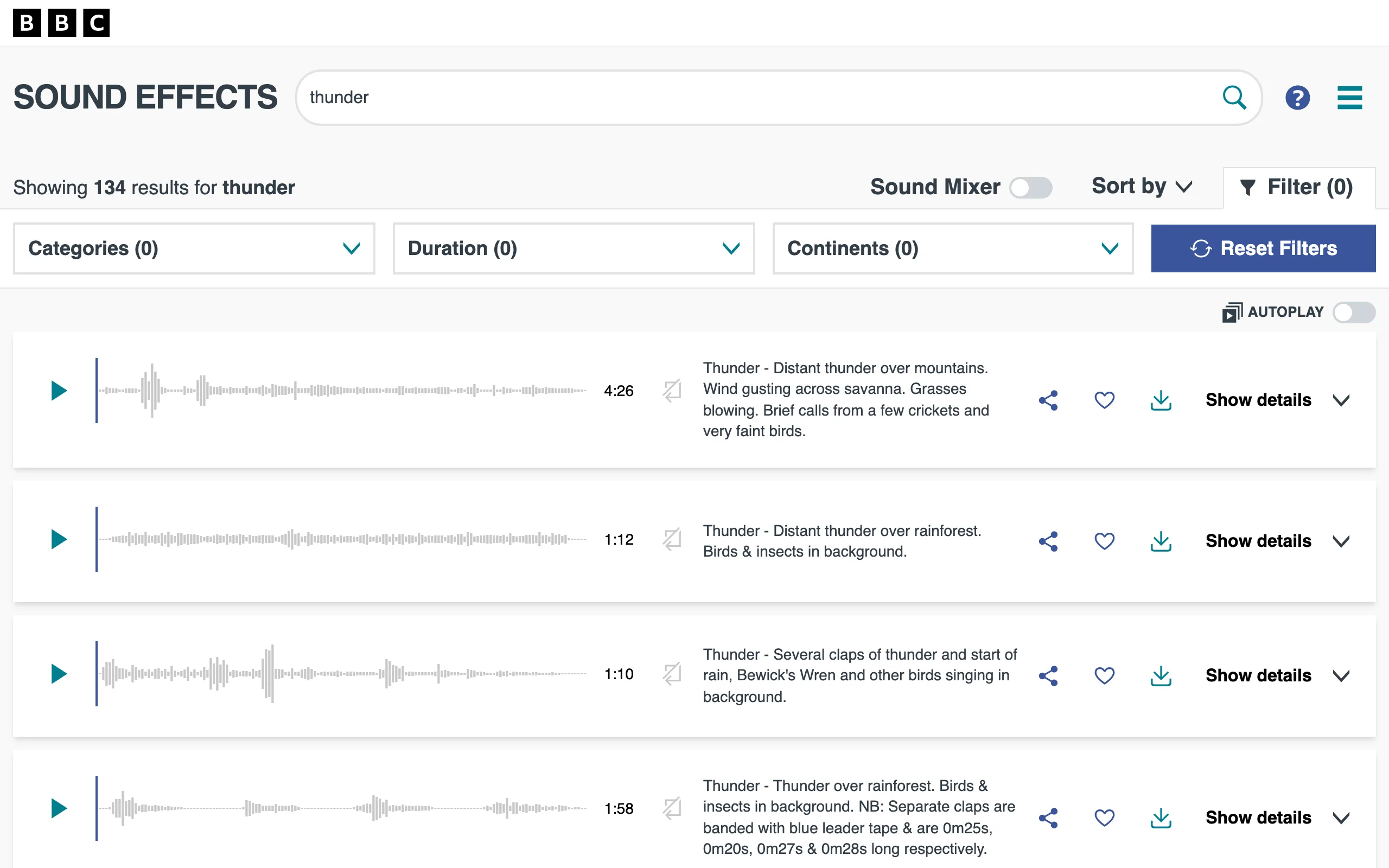Screen dimensions: 1389x868
Task: Open the Categories (0) dropdown
Action: tap(194, 248)
